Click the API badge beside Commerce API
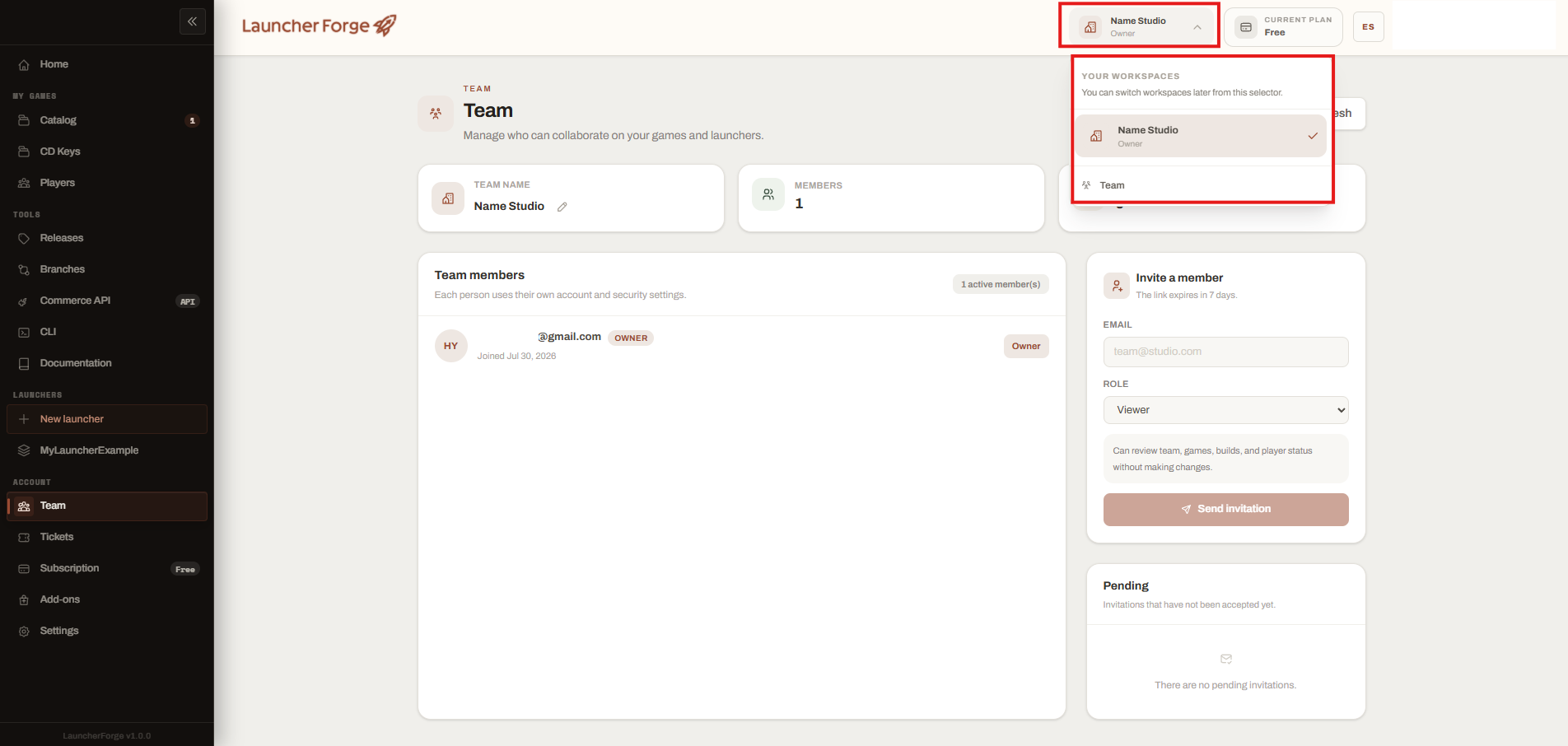The height and width of the screenshot is (746, 1568). click(x=188, y=301)
